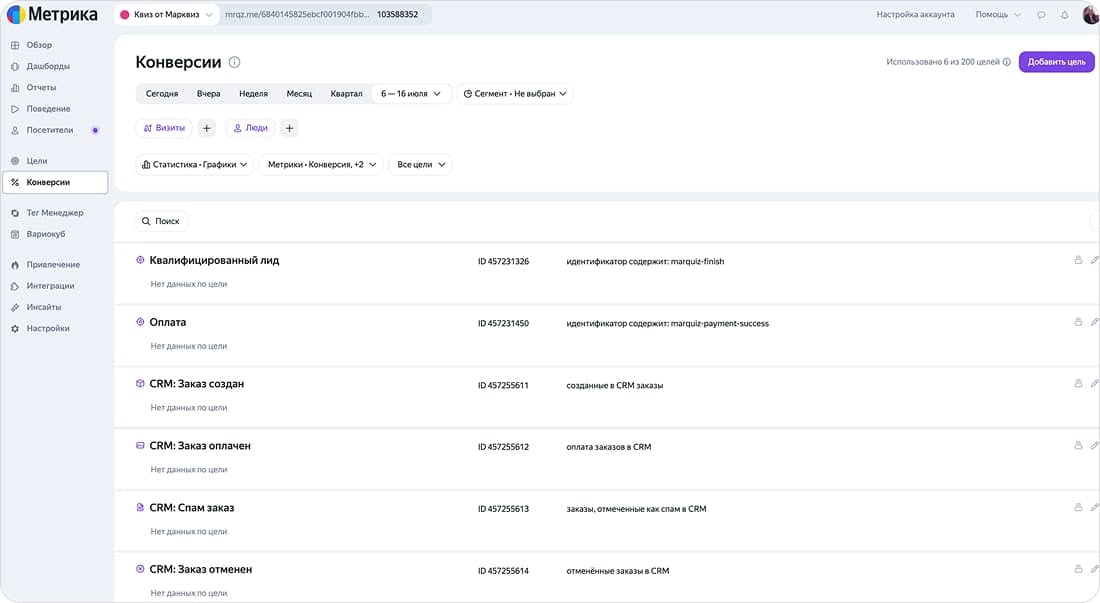
Task: Select the Месяц period
Action: [x=299, y=93]
